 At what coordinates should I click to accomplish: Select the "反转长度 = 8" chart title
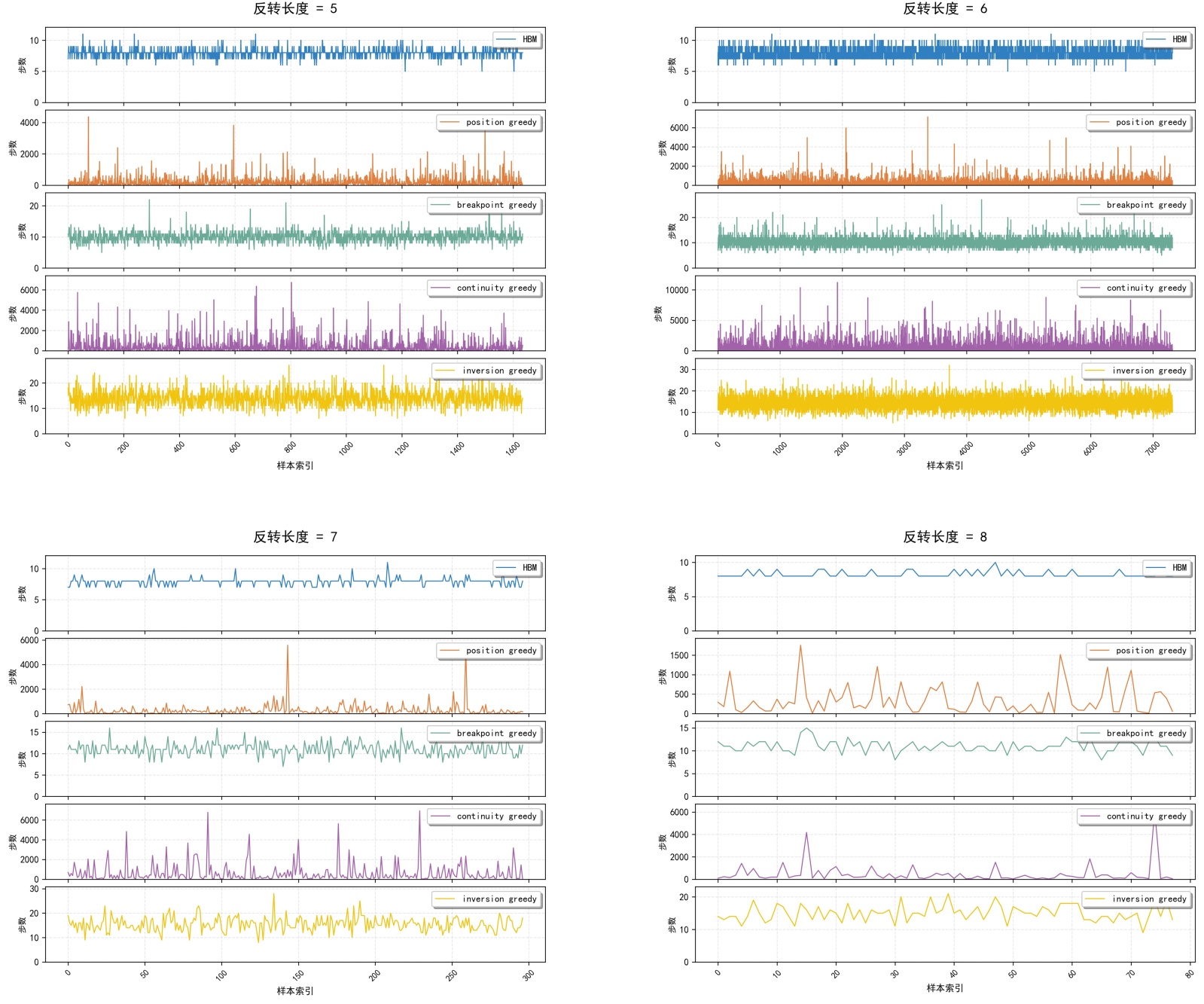click(944, 537)
